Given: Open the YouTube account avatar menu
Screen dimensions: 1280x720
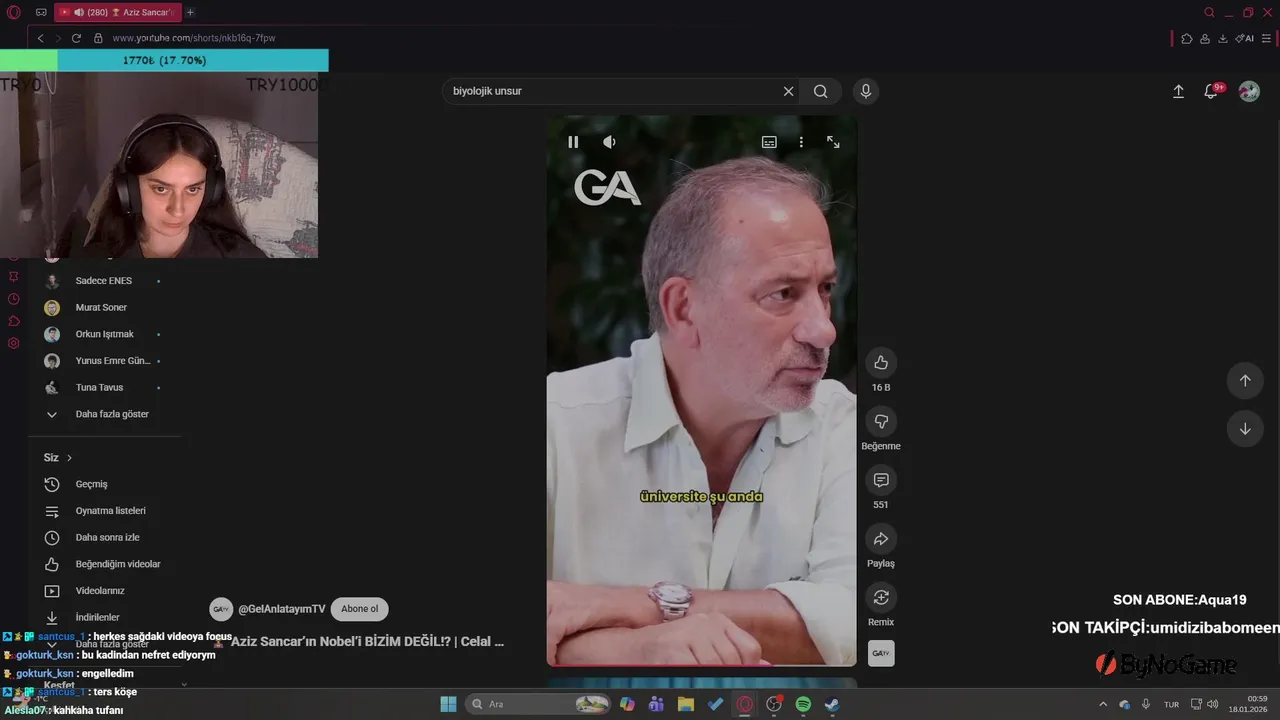Looking at the screenshot, I should (1249, 91).
